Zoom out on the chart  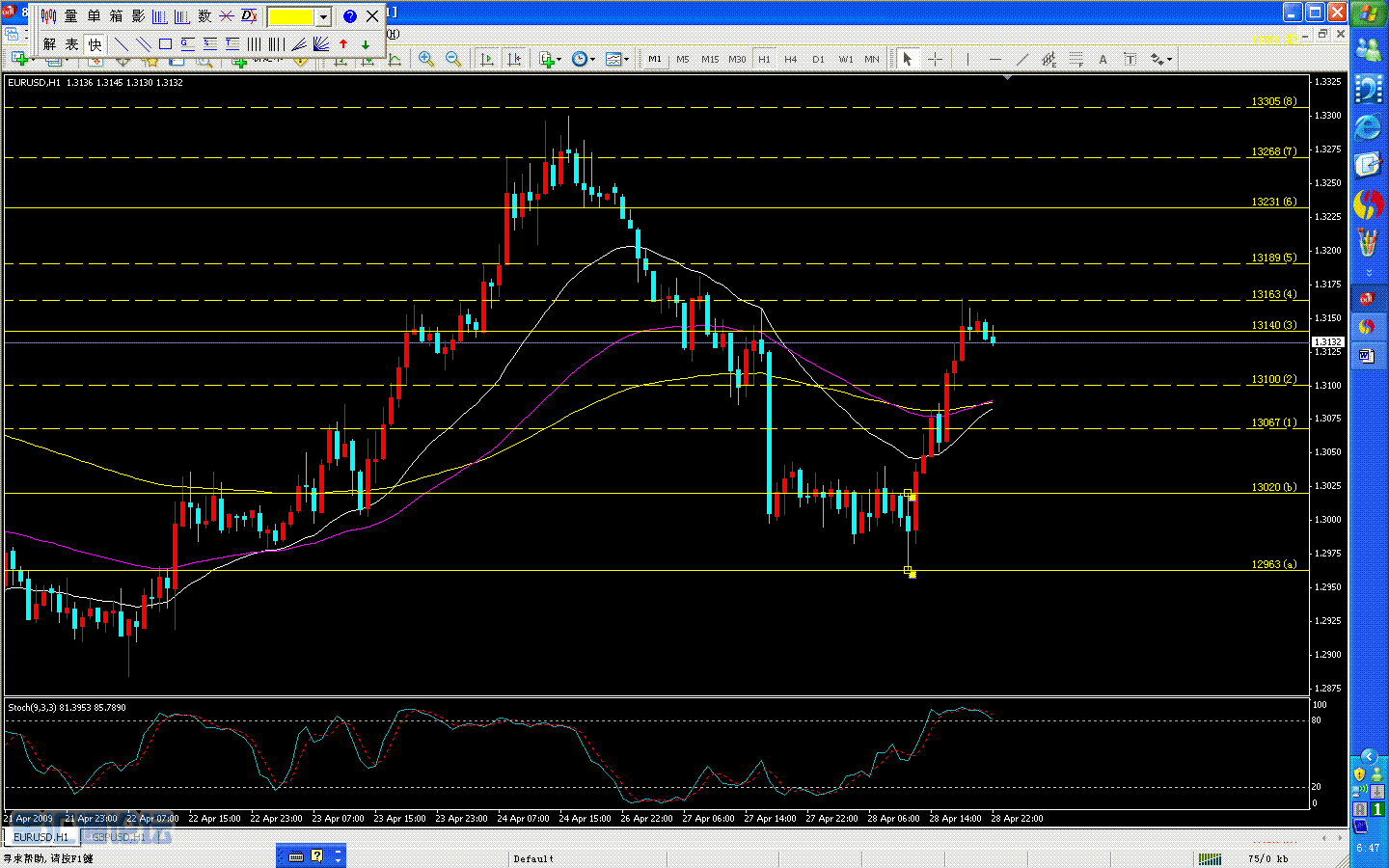tap(452, 59)
